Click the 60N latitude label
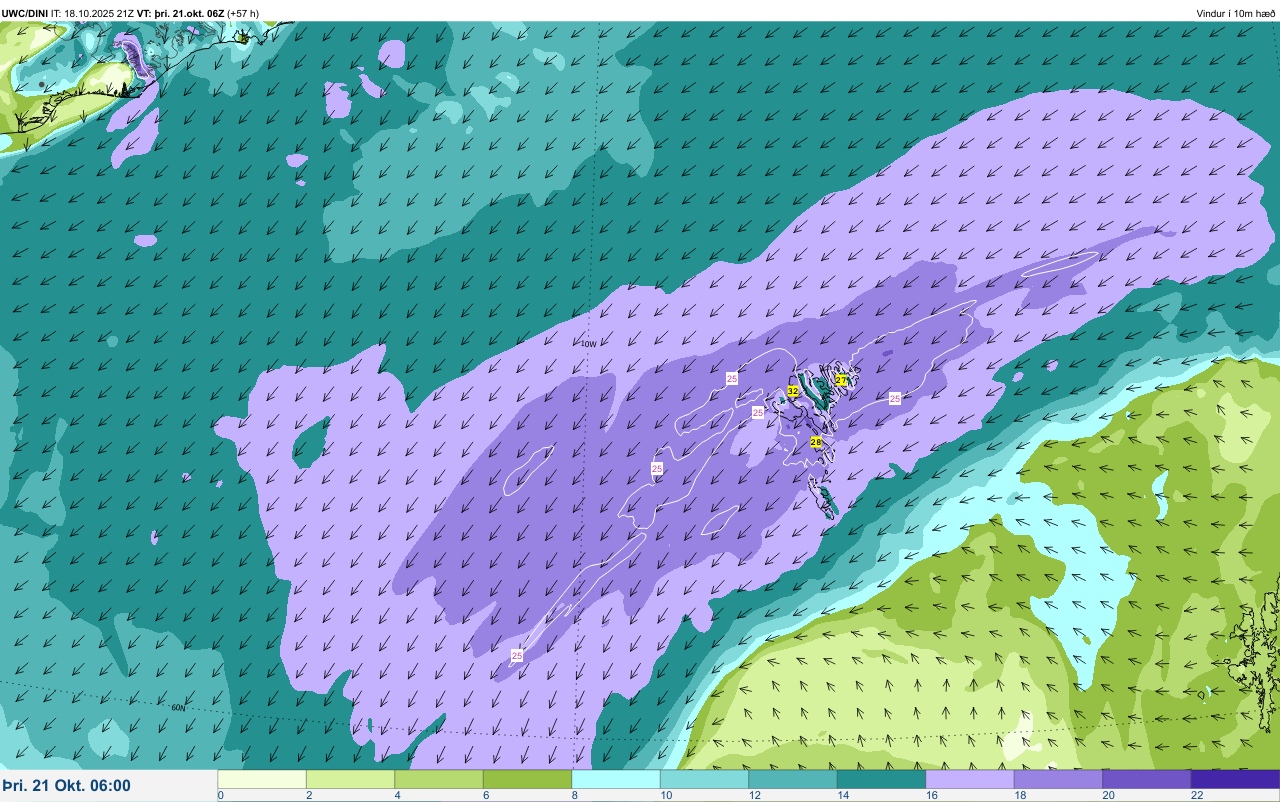 [178, 708]
